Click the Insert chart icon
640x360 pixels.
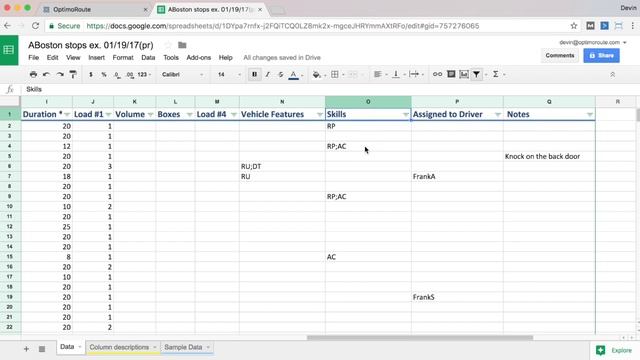464,74
